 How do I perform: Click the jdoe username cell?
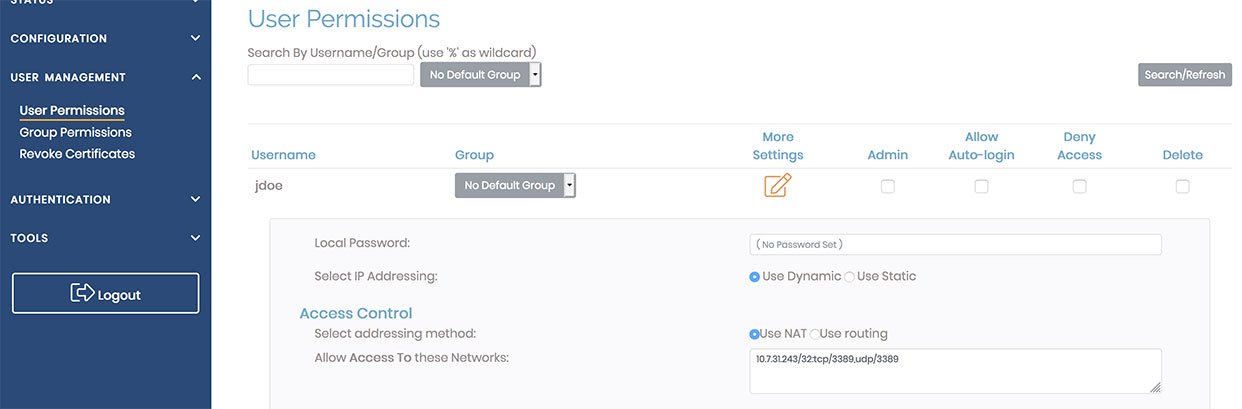pyautogui.click(x=269, y=185)
